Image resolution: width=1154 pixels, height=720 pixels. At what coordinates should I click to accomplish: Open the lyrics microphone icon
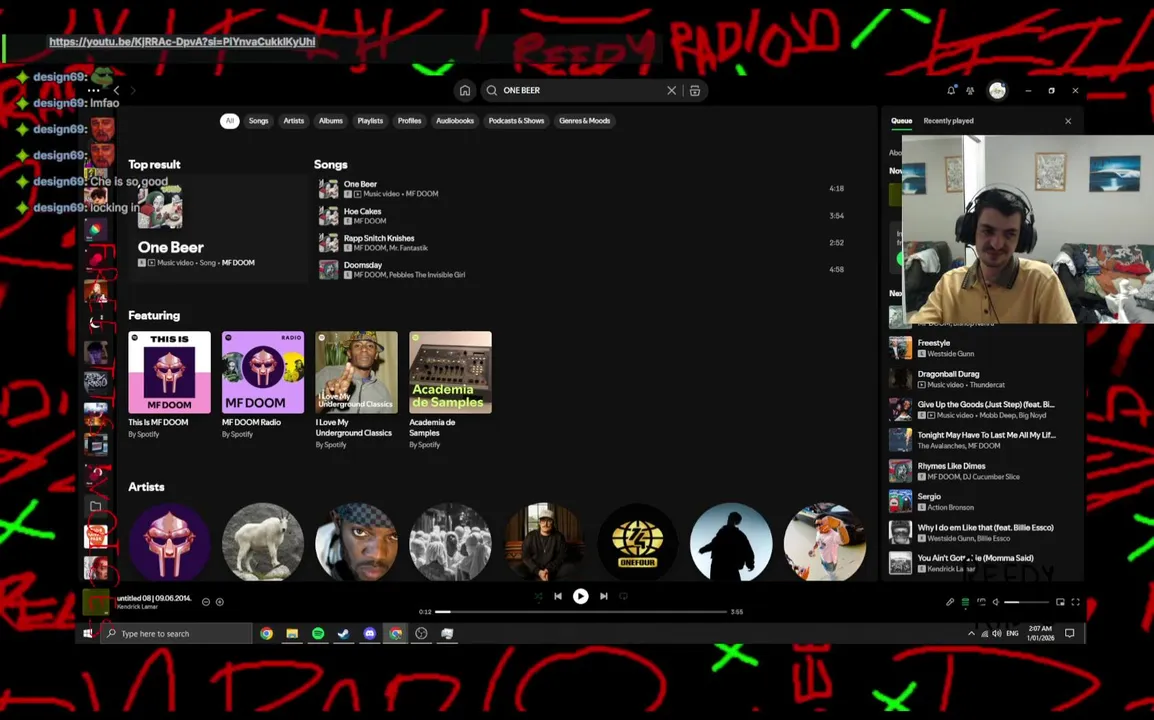pyautogui.click(x=949, y=602)
